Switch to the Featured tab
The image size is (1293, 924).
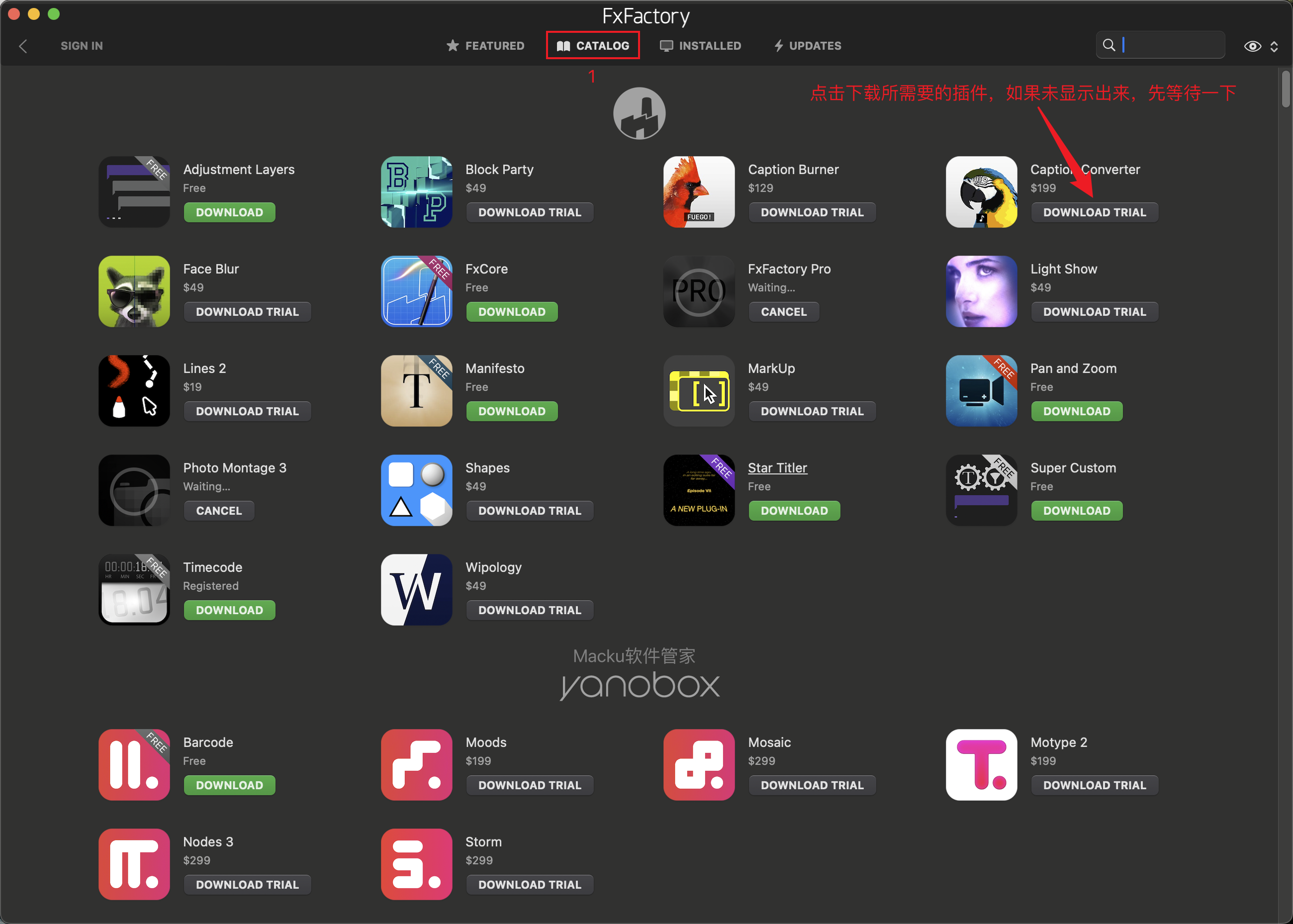(x=485, y=46)
